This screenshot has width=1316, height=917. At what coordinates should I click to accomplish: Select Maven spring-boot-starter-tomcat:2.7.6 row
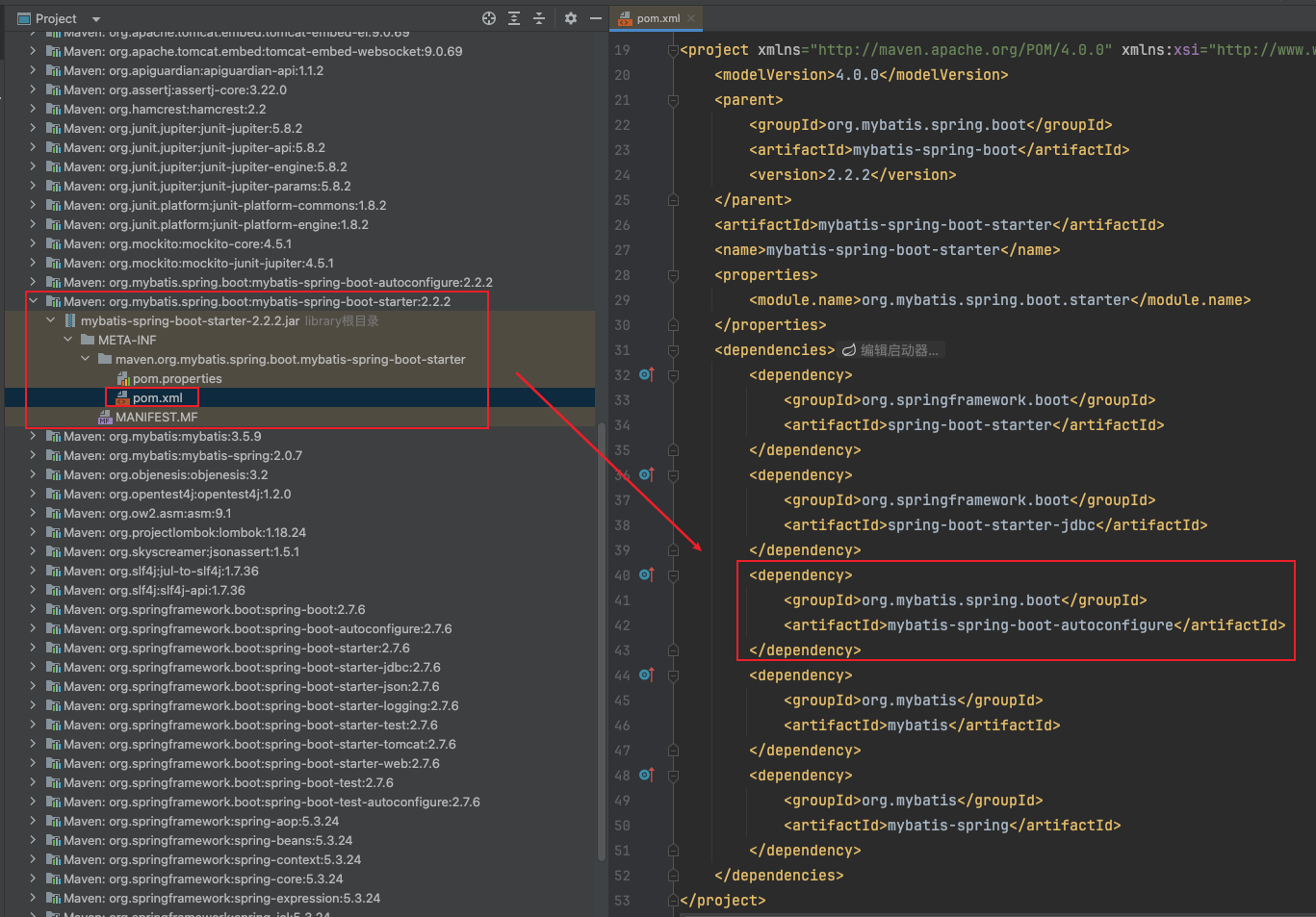pyautogui.click(x=299, y=744)
